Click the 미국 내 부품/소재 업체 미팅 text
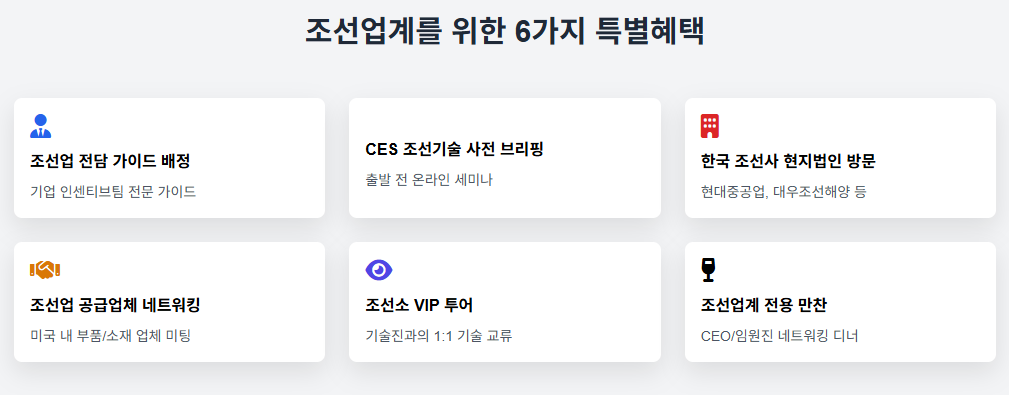The image size is (1009, 395). click(111, 336)
